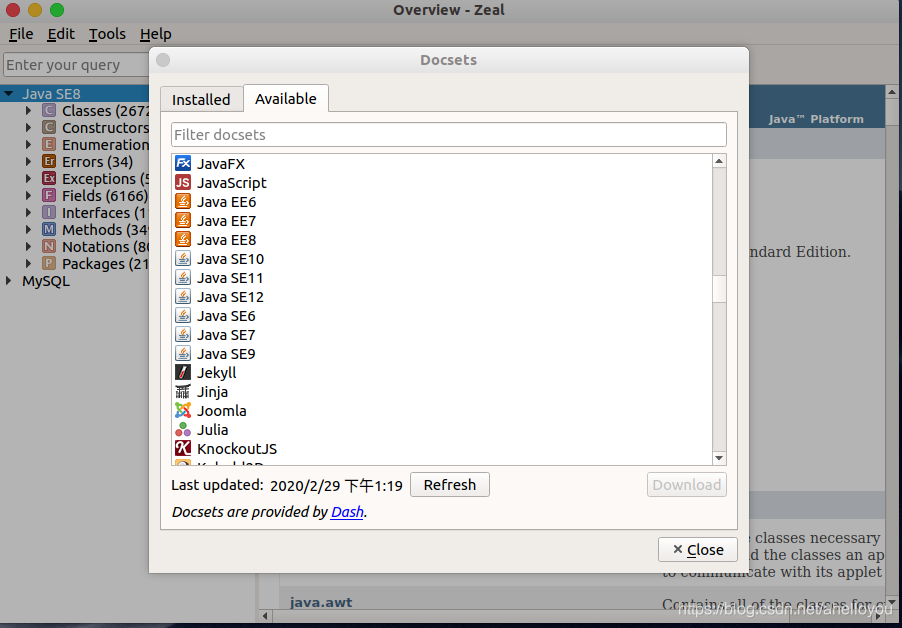Click the Joomla docset icon
This screenshot has width=902, height=628.
183,410
